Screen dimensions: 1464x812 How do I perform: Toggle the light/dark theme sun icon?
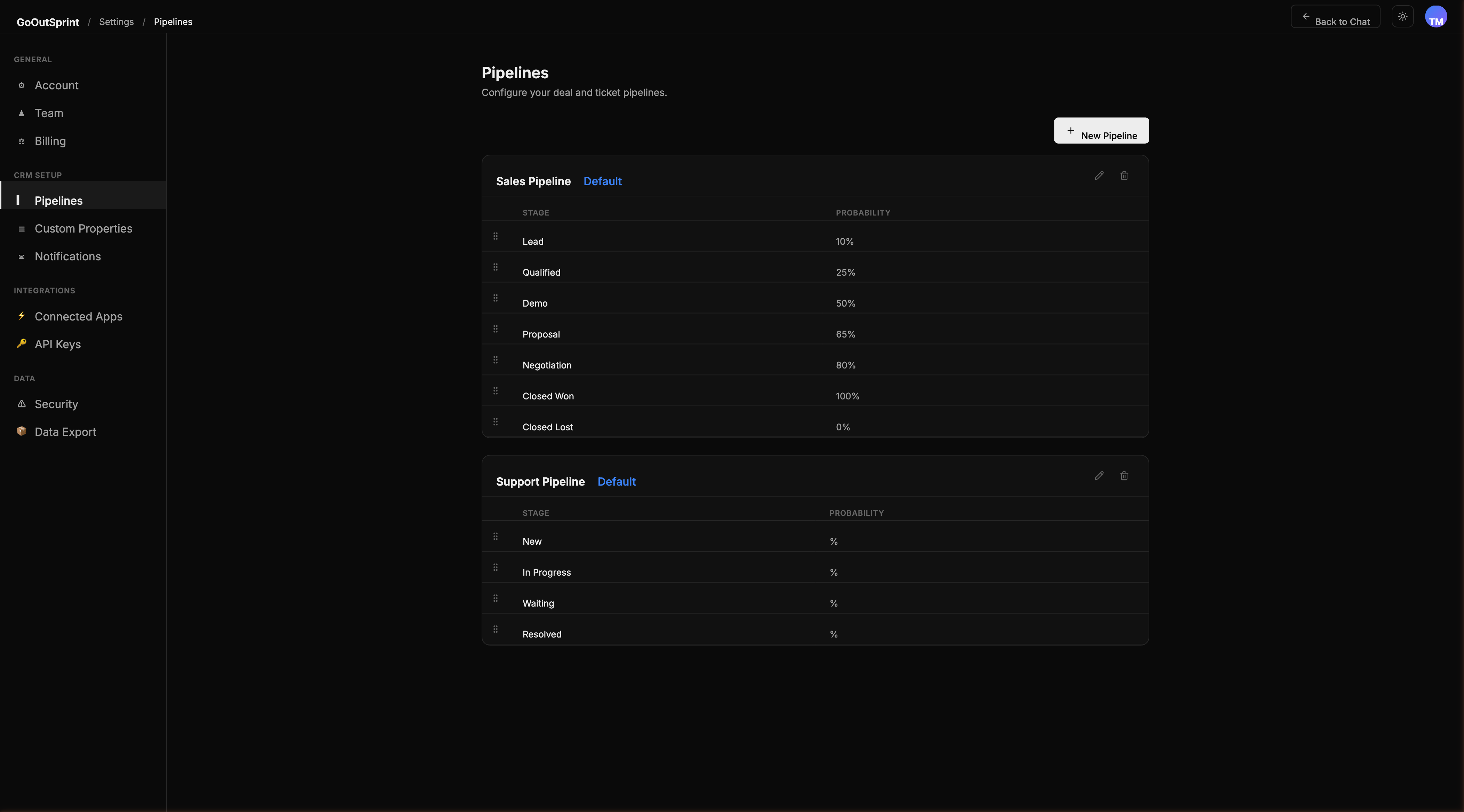pos(1402,16)
